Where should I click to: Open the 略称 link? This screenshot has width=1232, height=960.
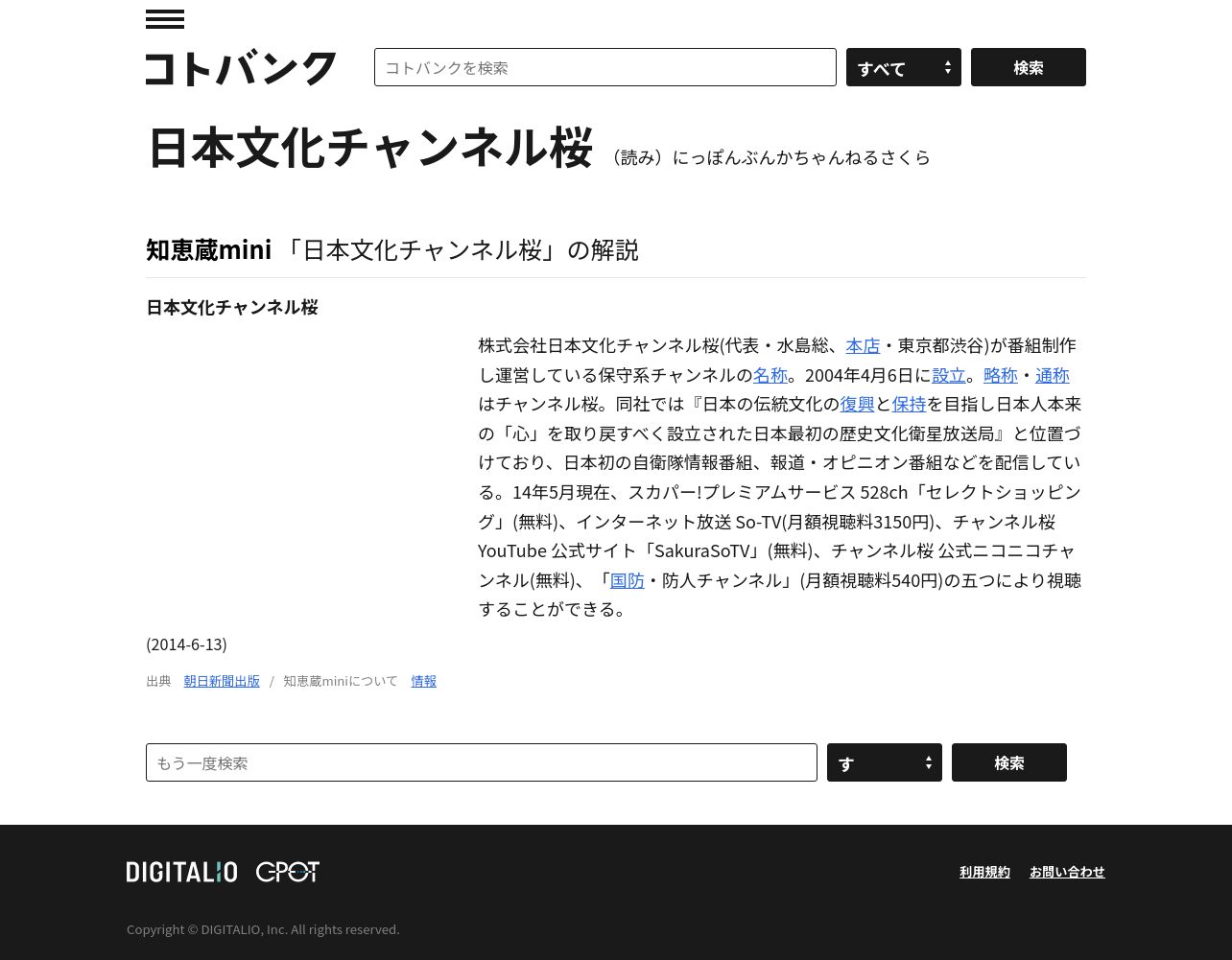point(1000,375)
